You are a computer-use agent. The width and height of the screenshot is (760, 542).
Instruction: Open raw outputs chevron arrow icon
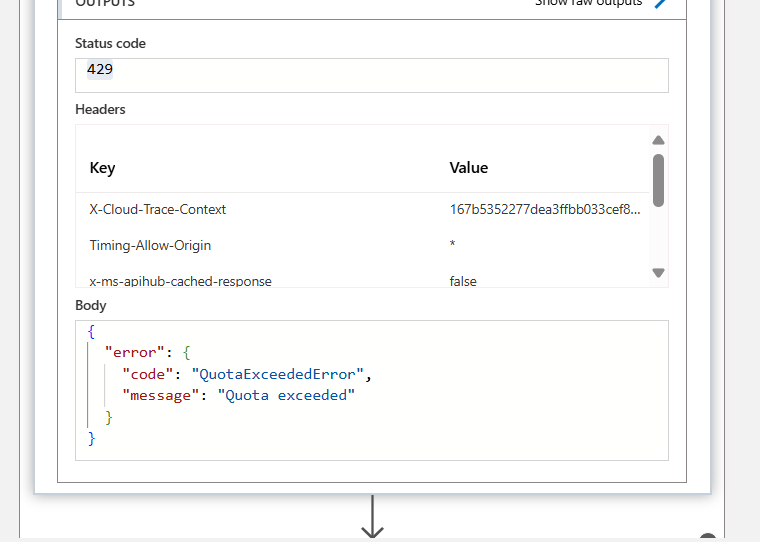coord(660,3)
